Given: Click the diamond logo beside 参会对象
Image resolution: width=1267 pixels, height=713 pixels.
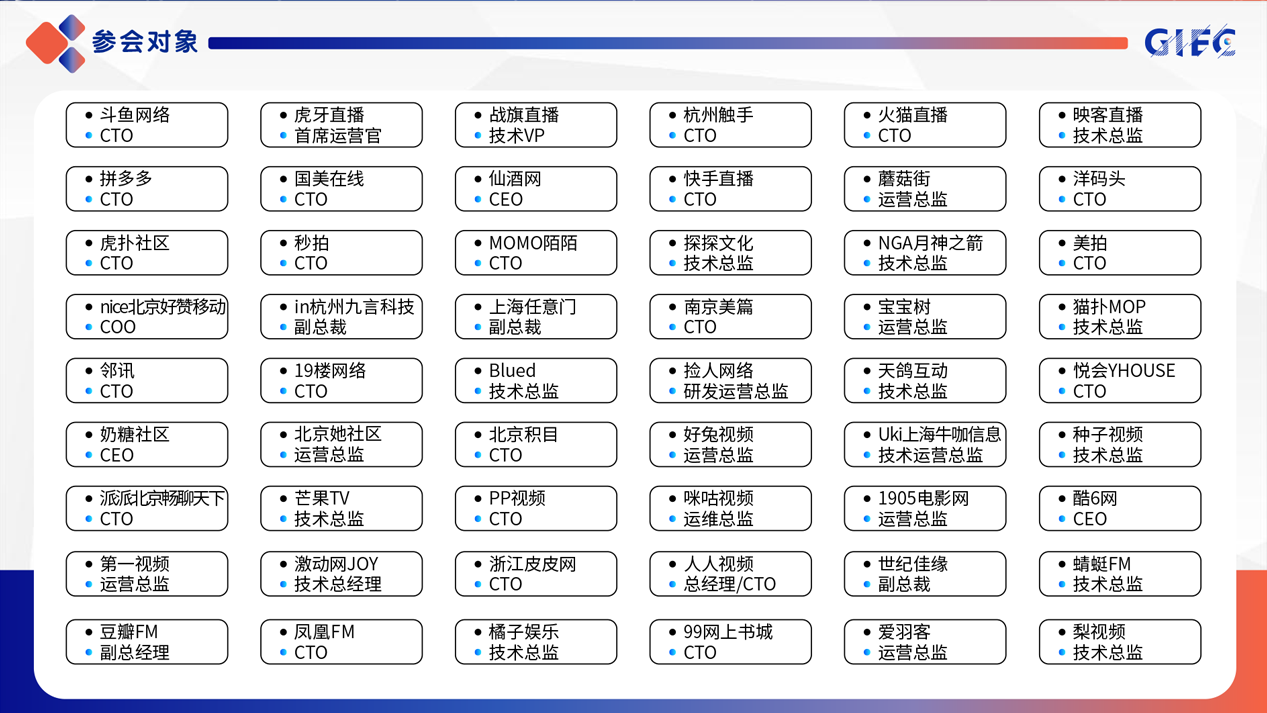Looking at the screenshot, I should pos(57,43).
